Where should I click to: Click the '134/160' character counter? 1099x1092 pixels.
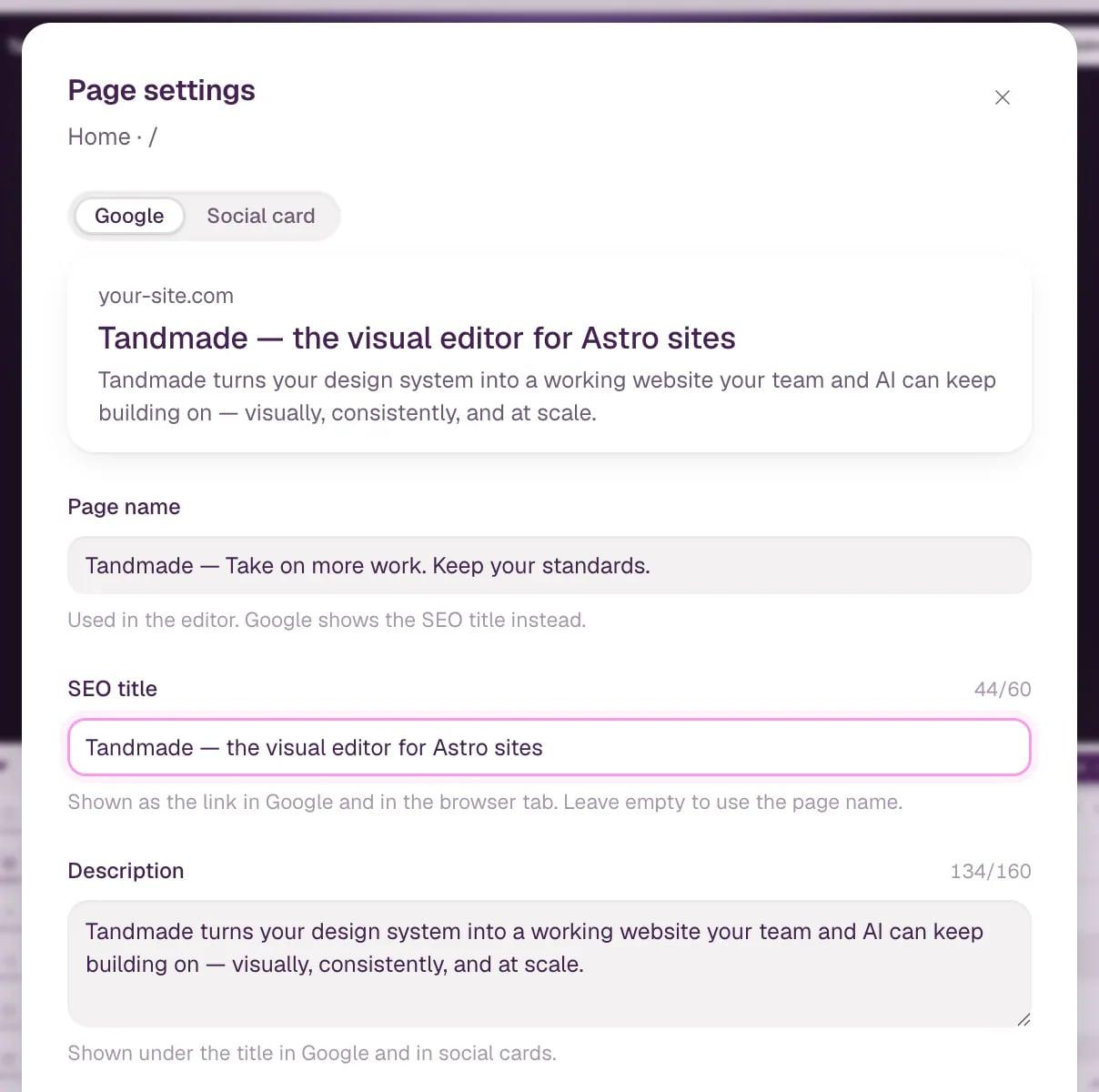click(x=991, y=871)
